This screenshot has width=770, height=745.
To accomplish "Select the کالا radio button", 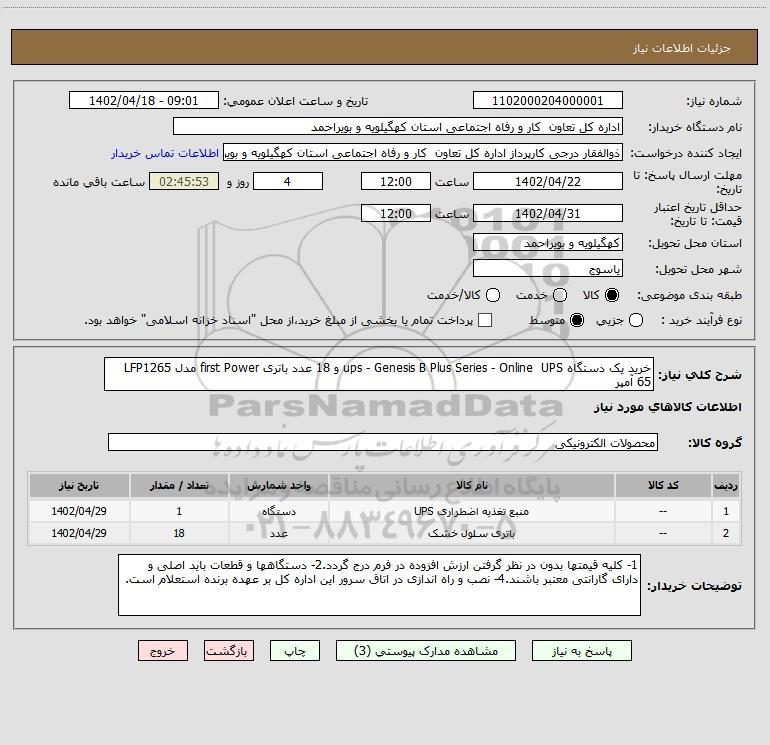I will 612,295.
